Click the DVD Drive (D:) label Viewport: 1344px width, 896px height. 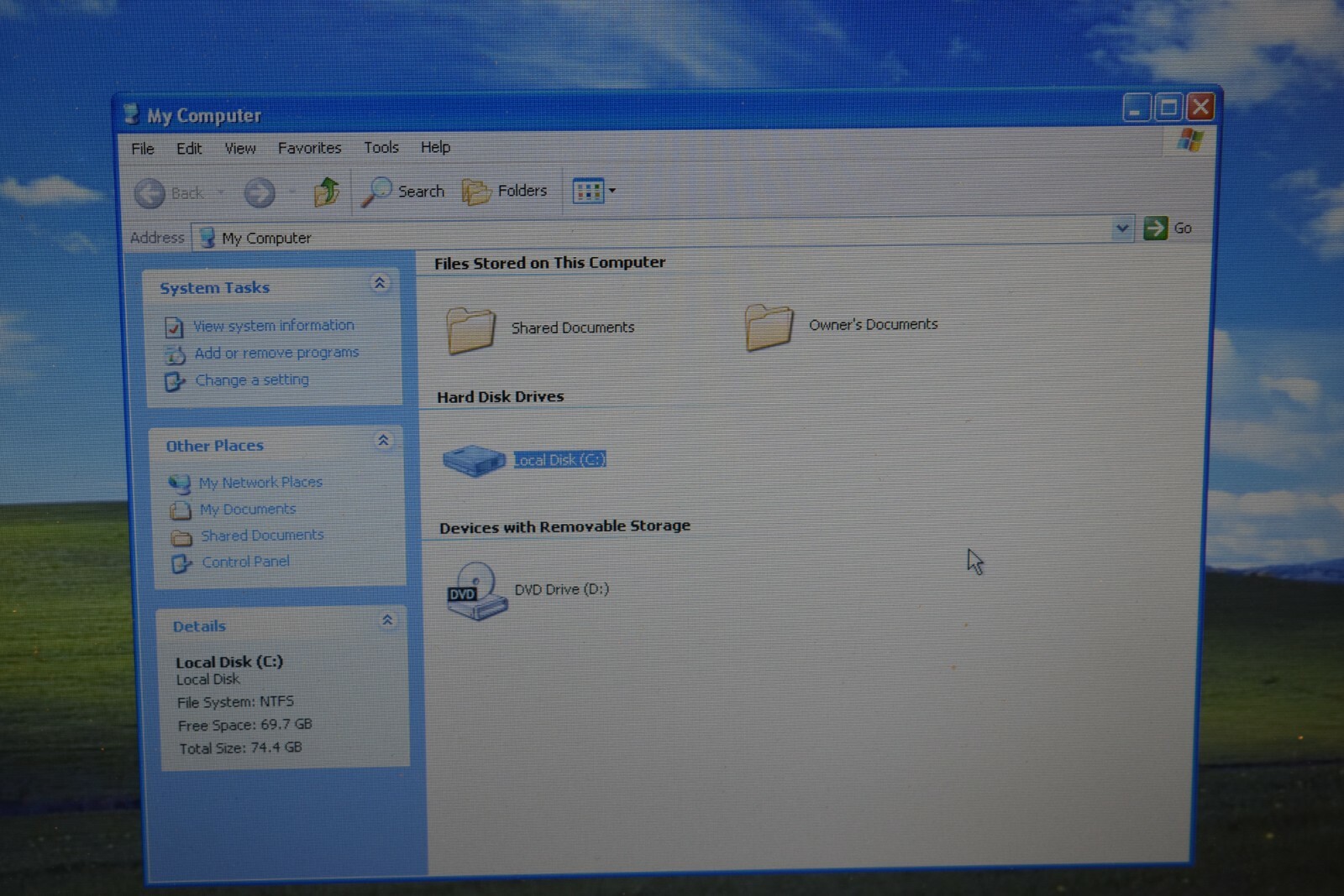click(562, 589)
